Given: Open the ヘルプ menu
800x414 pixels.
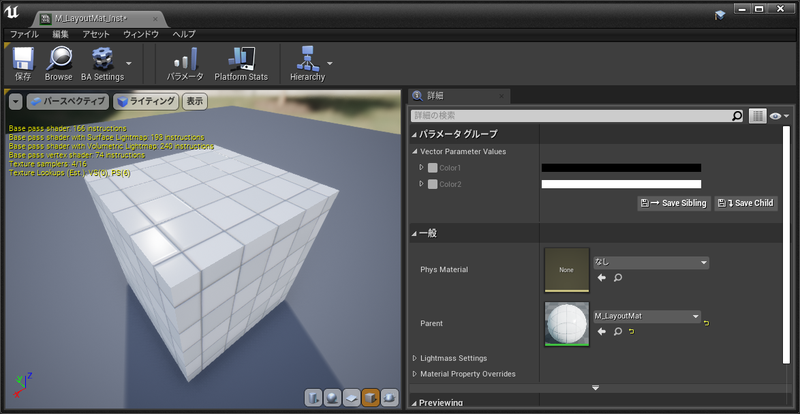Looking at the screenshot, I should click(184, 35).
